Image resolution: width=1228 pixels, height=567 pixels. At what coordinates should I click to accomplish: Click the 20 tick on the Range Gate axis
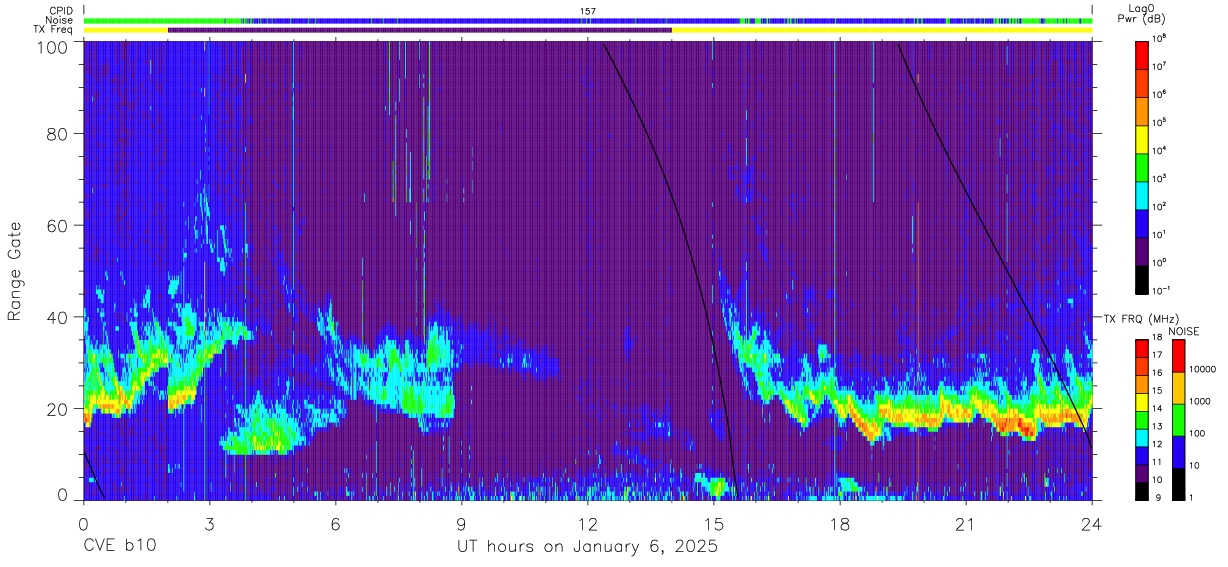point(59,408)
